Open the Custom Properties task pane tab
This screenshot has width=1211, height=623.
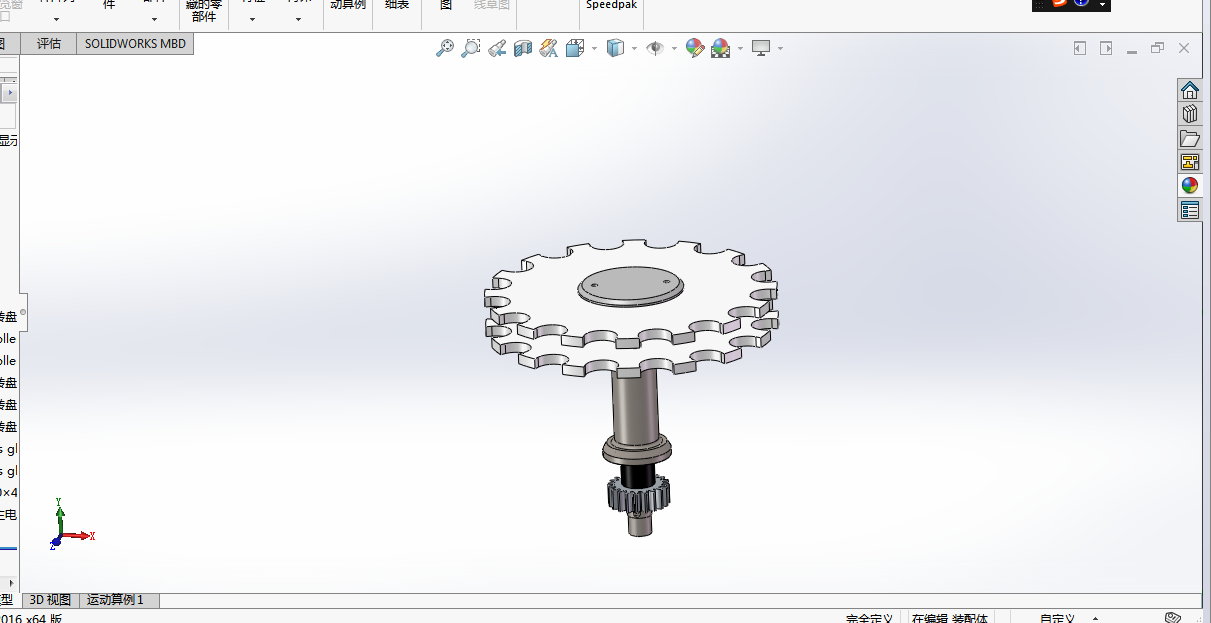coord(1189,210)
